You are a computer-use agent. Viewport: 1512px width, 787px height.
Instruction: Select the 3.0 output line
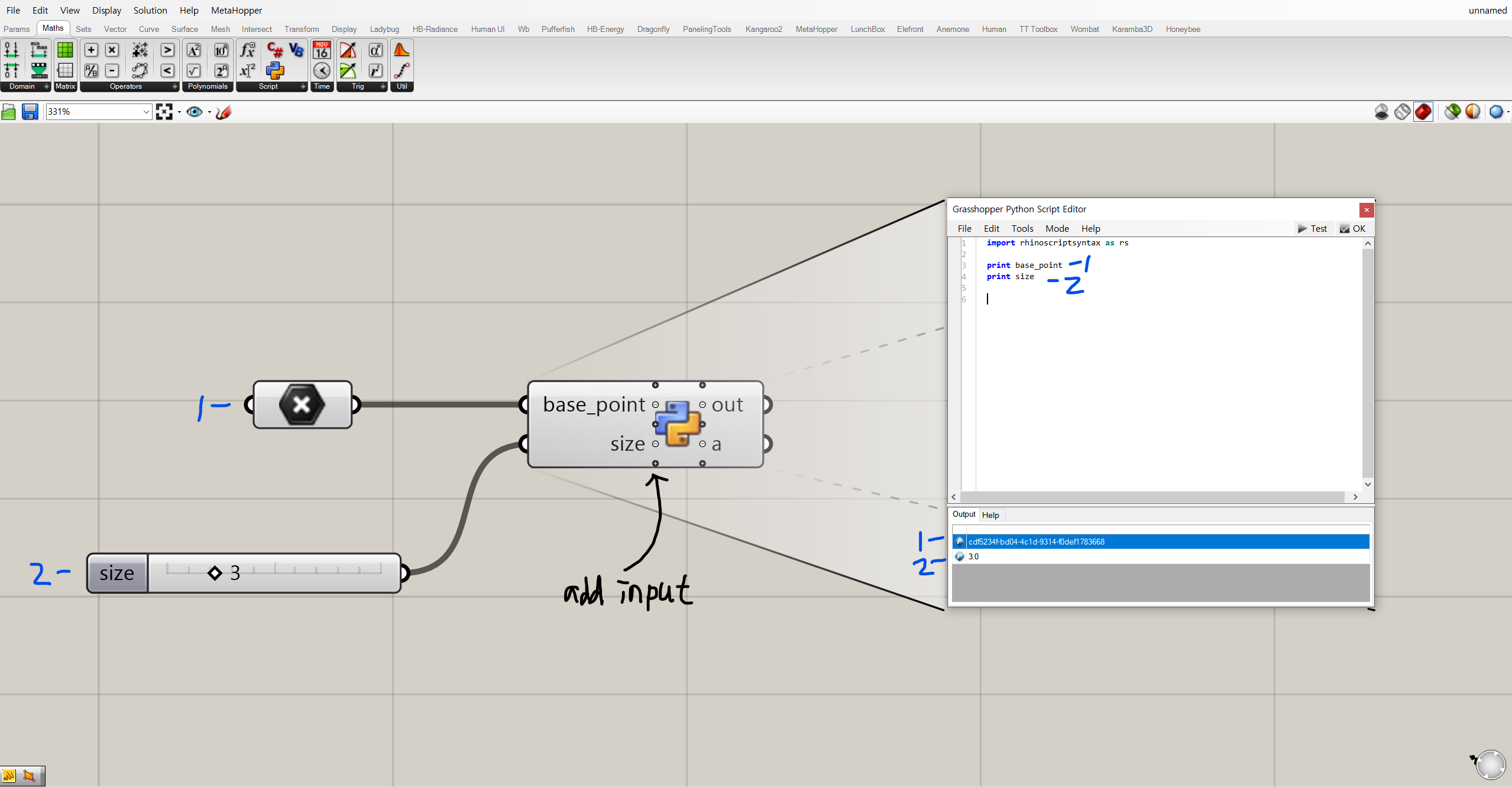(x=973, y=556)
